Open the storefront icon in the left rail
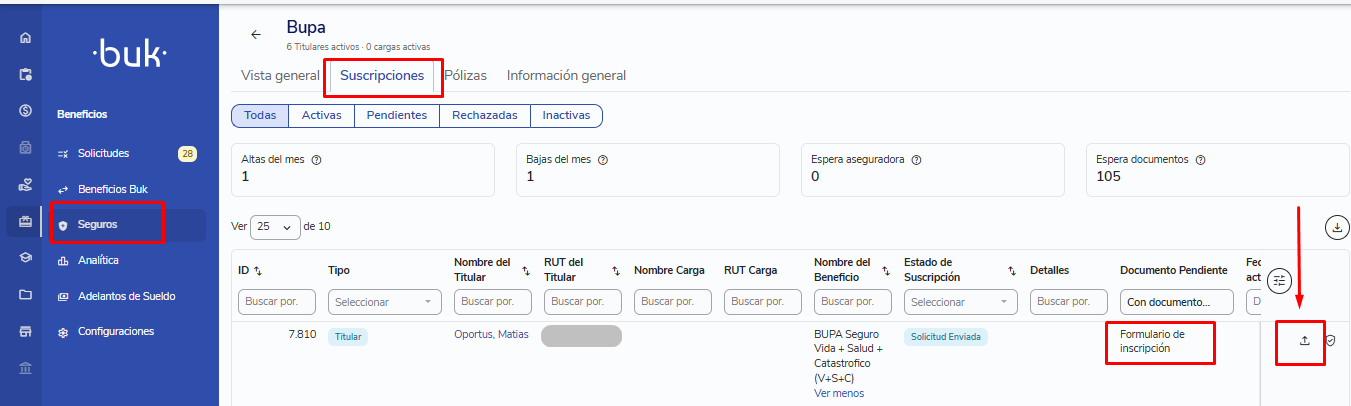Image resolution: width=1351 pixels, height=406 pixels. (25, 331)
